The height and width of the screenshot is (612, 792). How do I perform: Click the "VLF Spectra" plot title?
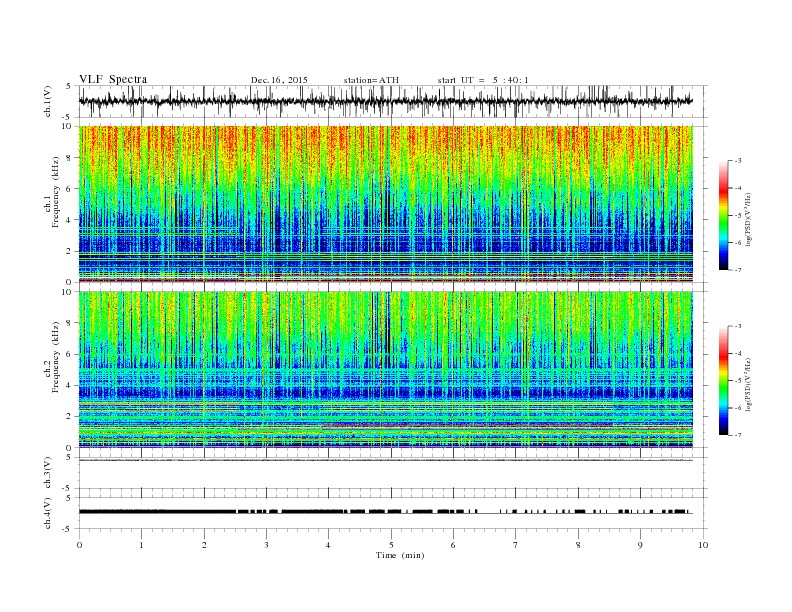pyautogui.click(x=113, y=79)
